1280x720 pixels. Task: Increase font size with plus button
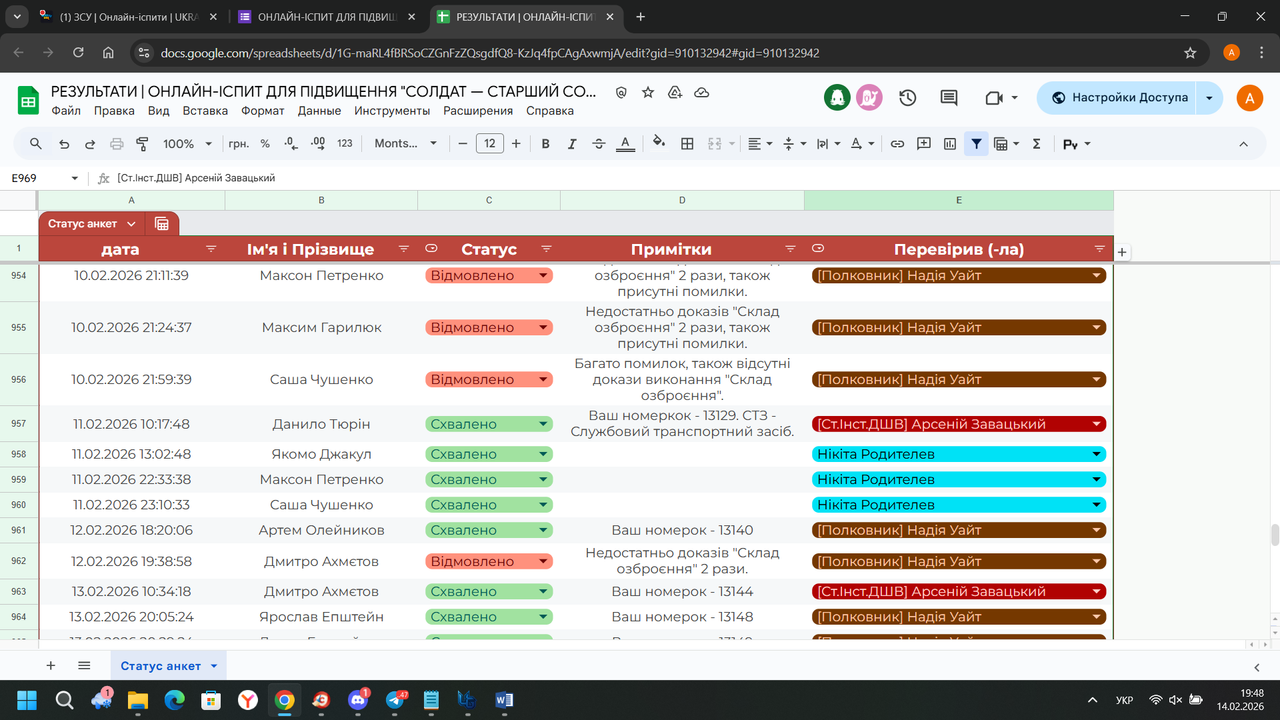coord(516,144)
